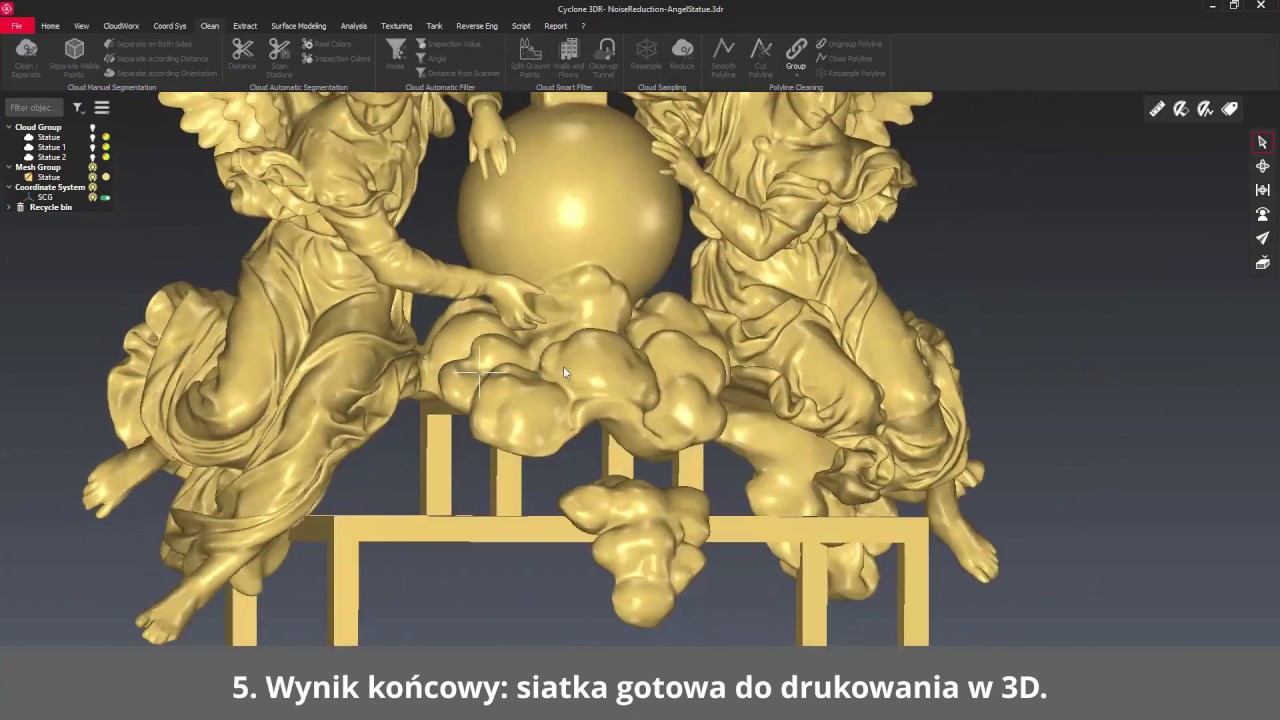The width and height of the screenshot is (1280, 720).
Task: Switch to the Home ribbon tab
Action: tap(50, 26)
